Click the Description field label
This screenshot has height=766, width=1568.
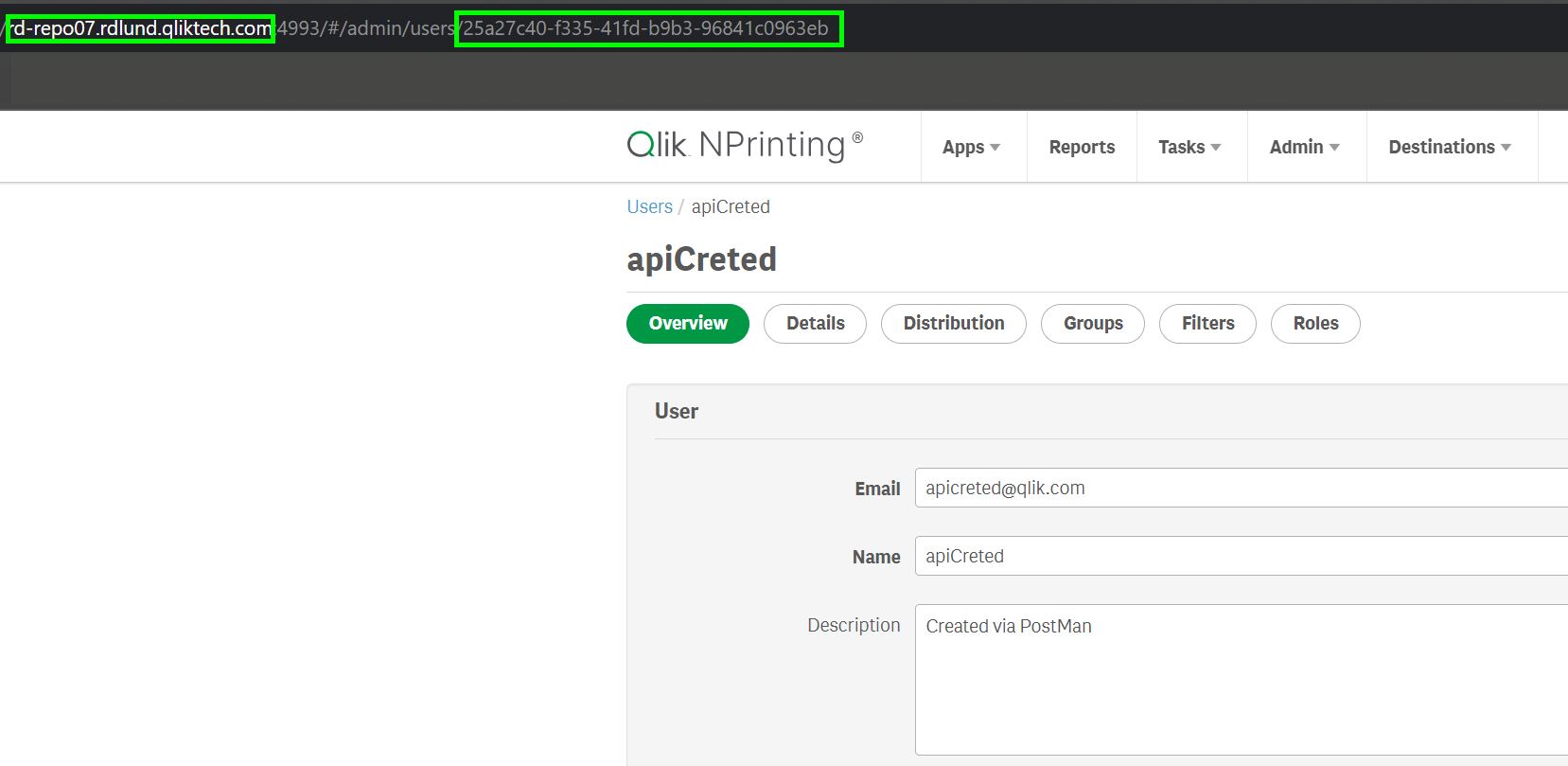[x=854, y=625]
